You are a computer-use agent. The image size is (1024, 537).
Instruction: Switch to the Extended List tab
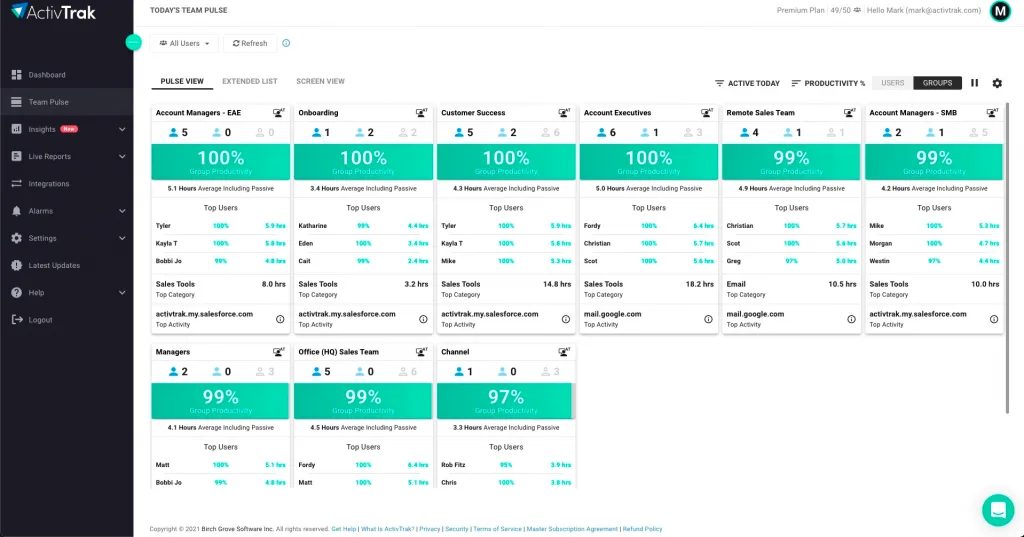pyautogui.click(x=249, y=81)
